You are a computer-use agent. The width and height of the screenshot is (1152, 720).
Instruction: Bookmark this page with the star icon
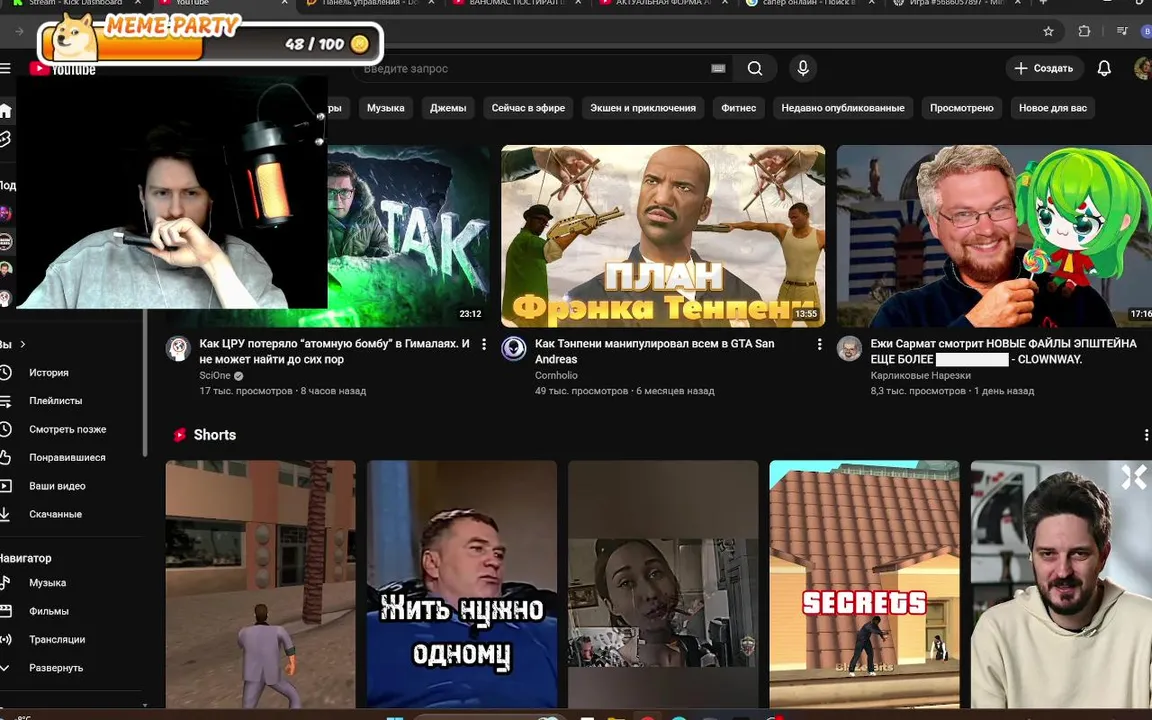1048,31
